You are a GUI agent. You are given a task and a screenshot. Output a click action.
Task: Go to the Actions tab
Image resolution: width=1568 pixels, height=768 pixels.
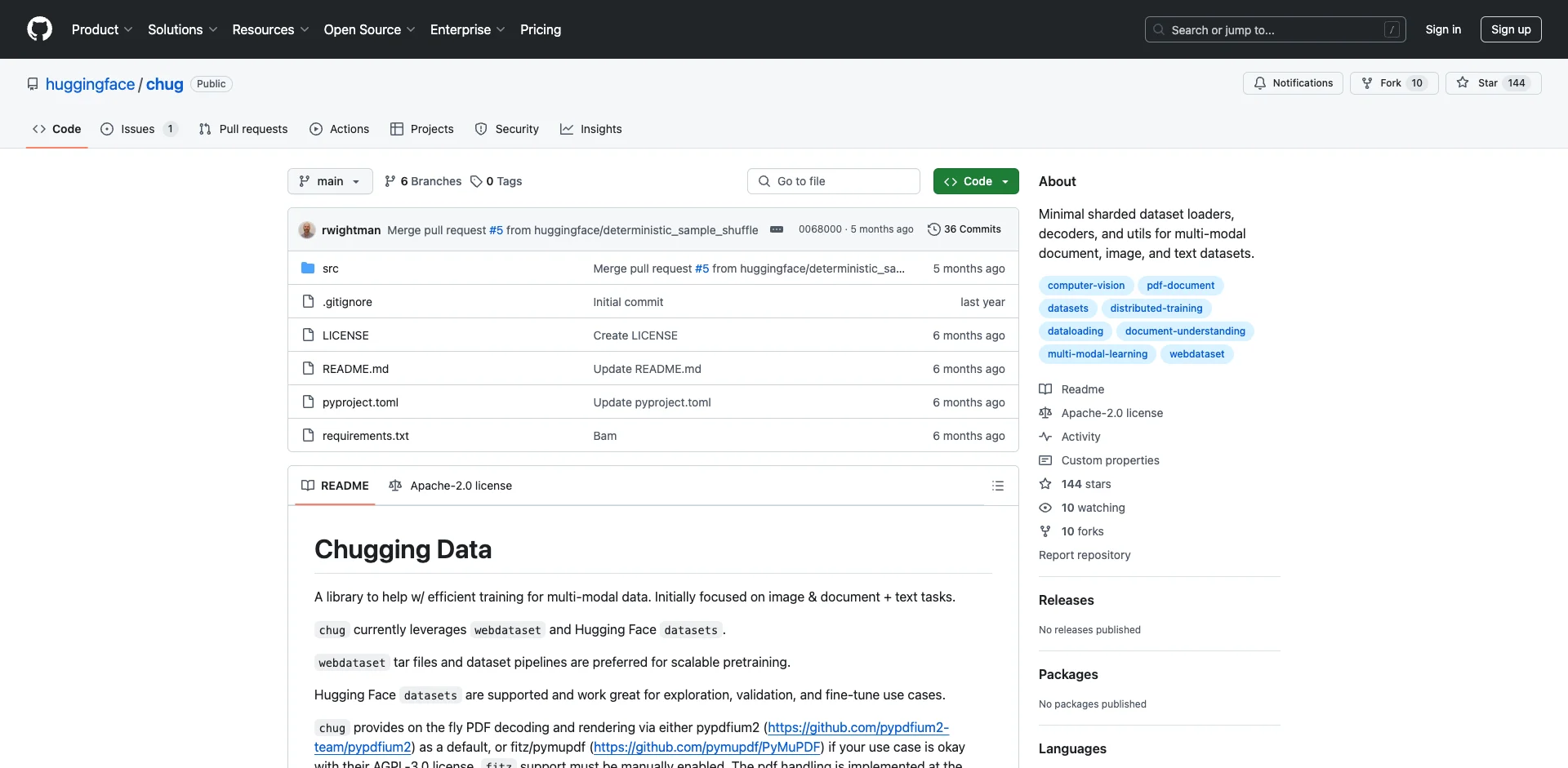(340, 129)
